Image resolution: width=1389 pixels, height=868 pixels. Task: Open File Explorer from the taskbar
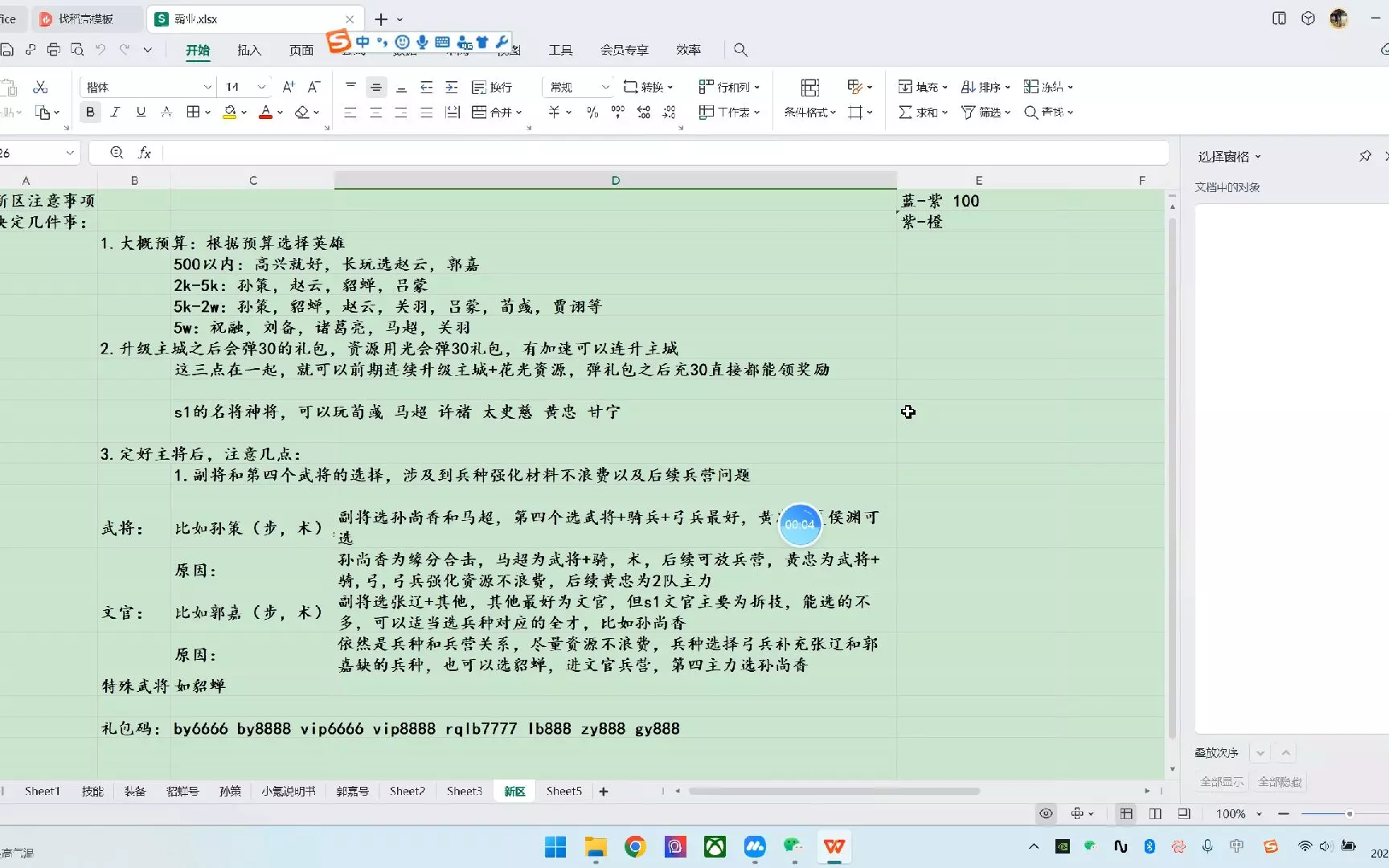(x=596, y=847)
